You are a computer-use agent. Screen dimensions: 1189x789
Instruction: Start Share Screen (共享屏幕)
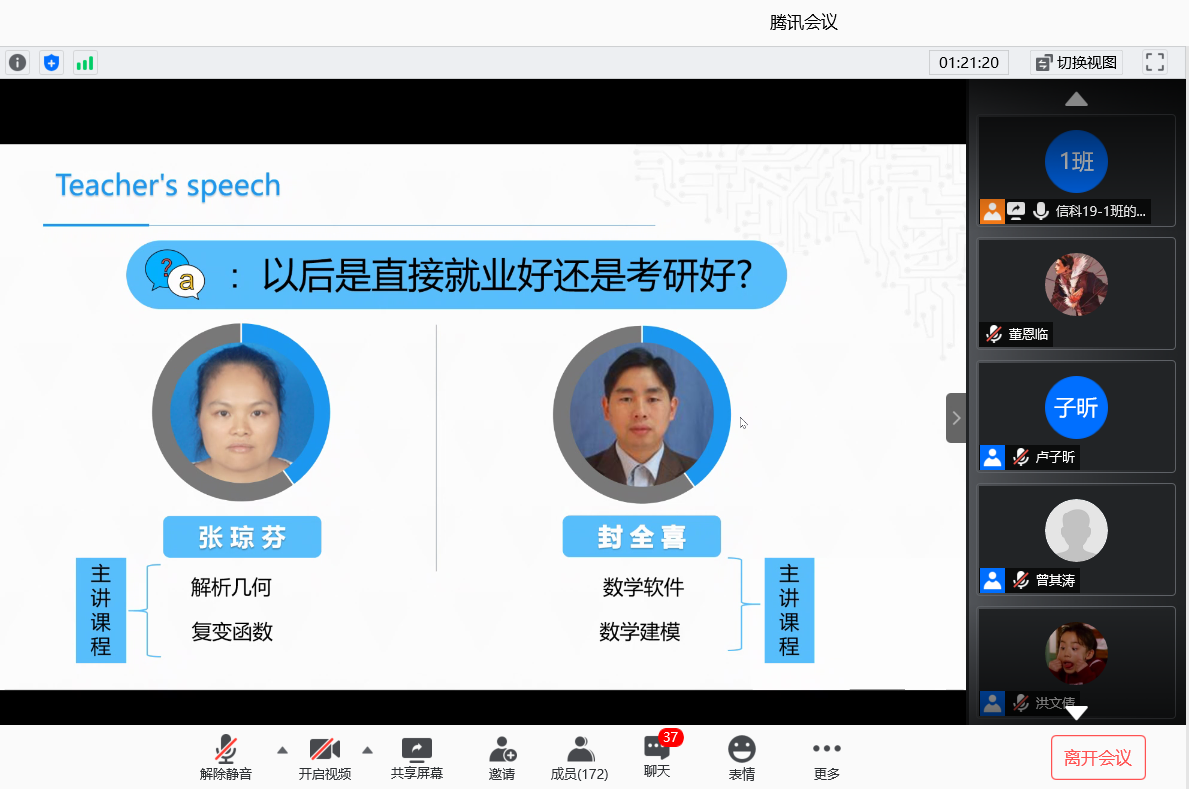(x=416, y=758)
